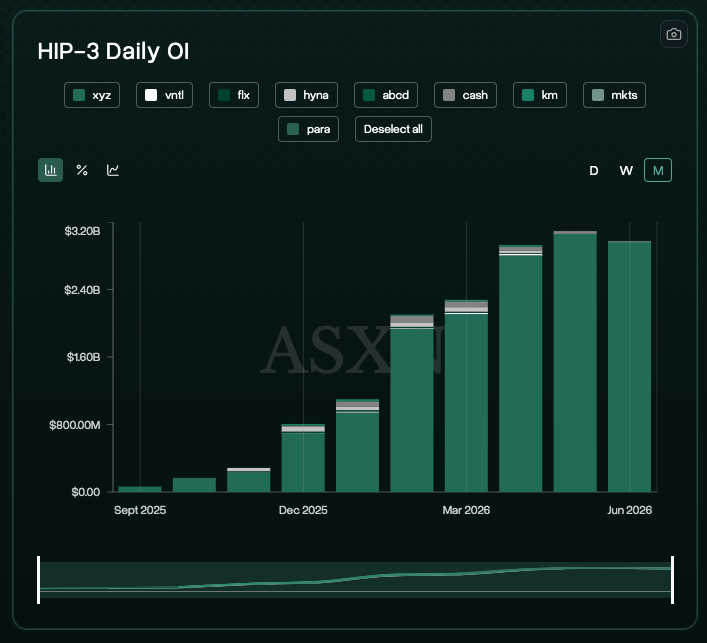The image size is (707, 643).
Task: Toggle the vntl series
Action: (165, 95)
